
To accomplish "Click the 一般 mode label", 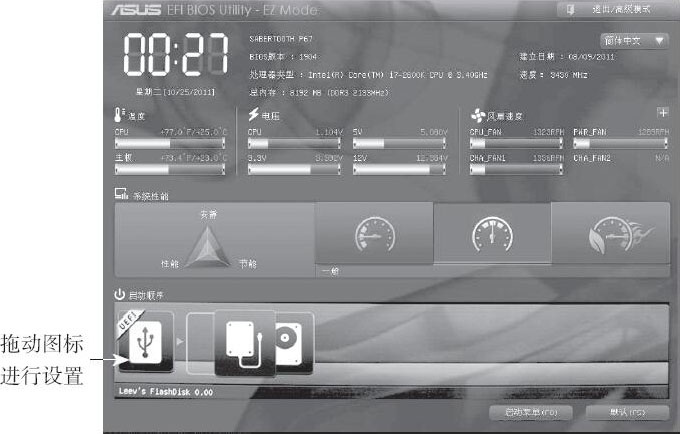I will [330, 271].
